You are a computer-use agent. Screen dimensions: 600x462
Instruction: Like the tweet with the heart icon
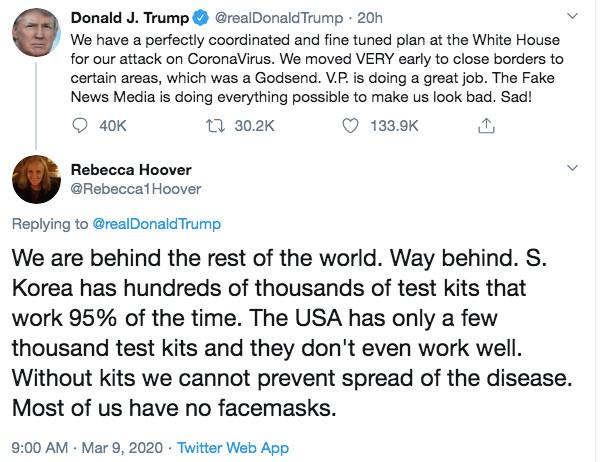pos(350,126)
